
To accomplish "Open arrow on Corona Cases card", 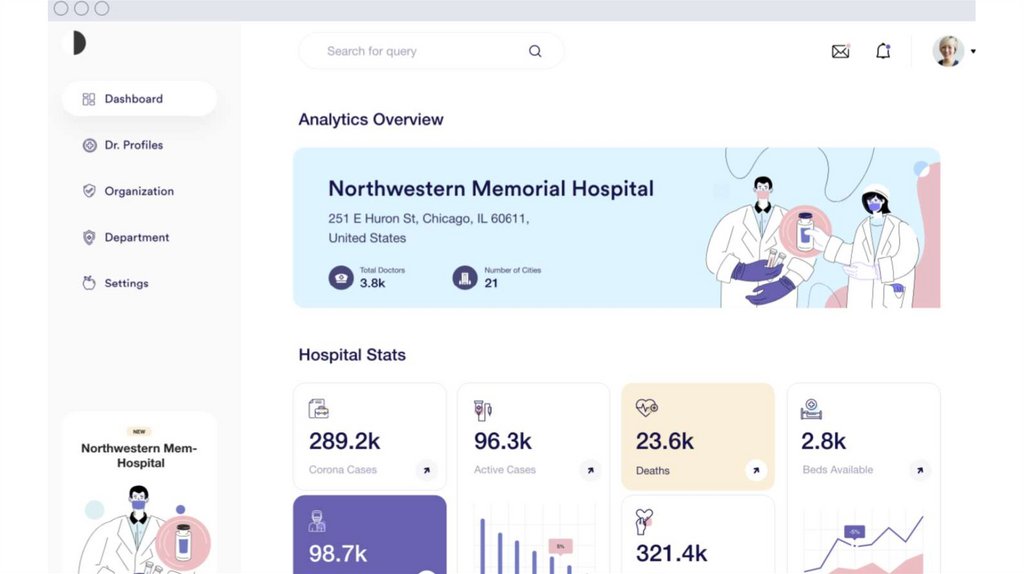I will pyautogui.click(x=426, y=469).
